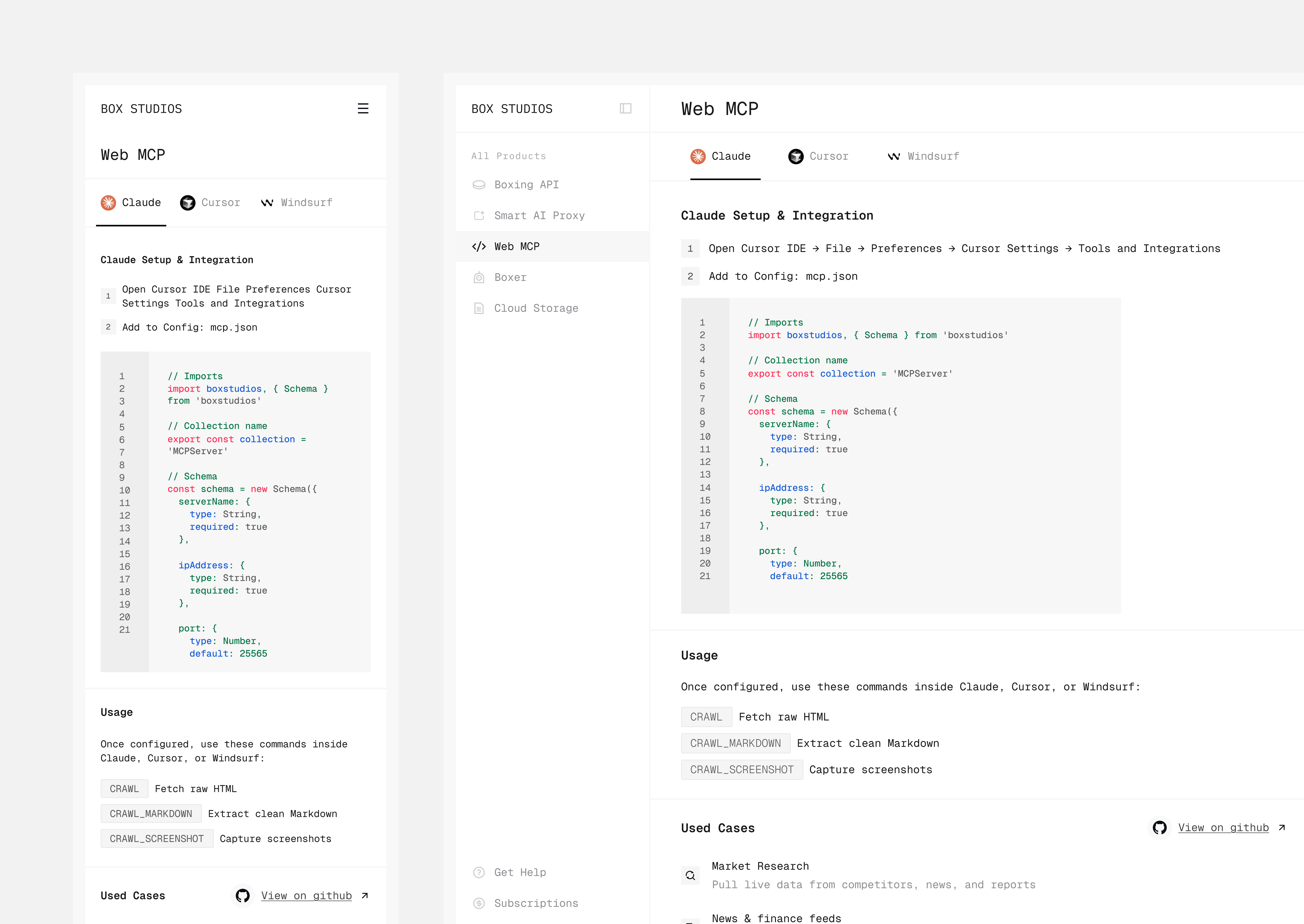This screenshot has height=924, width=1304.
Task: Select Windsurf tab in mobile view
Action: click(296, 202)
